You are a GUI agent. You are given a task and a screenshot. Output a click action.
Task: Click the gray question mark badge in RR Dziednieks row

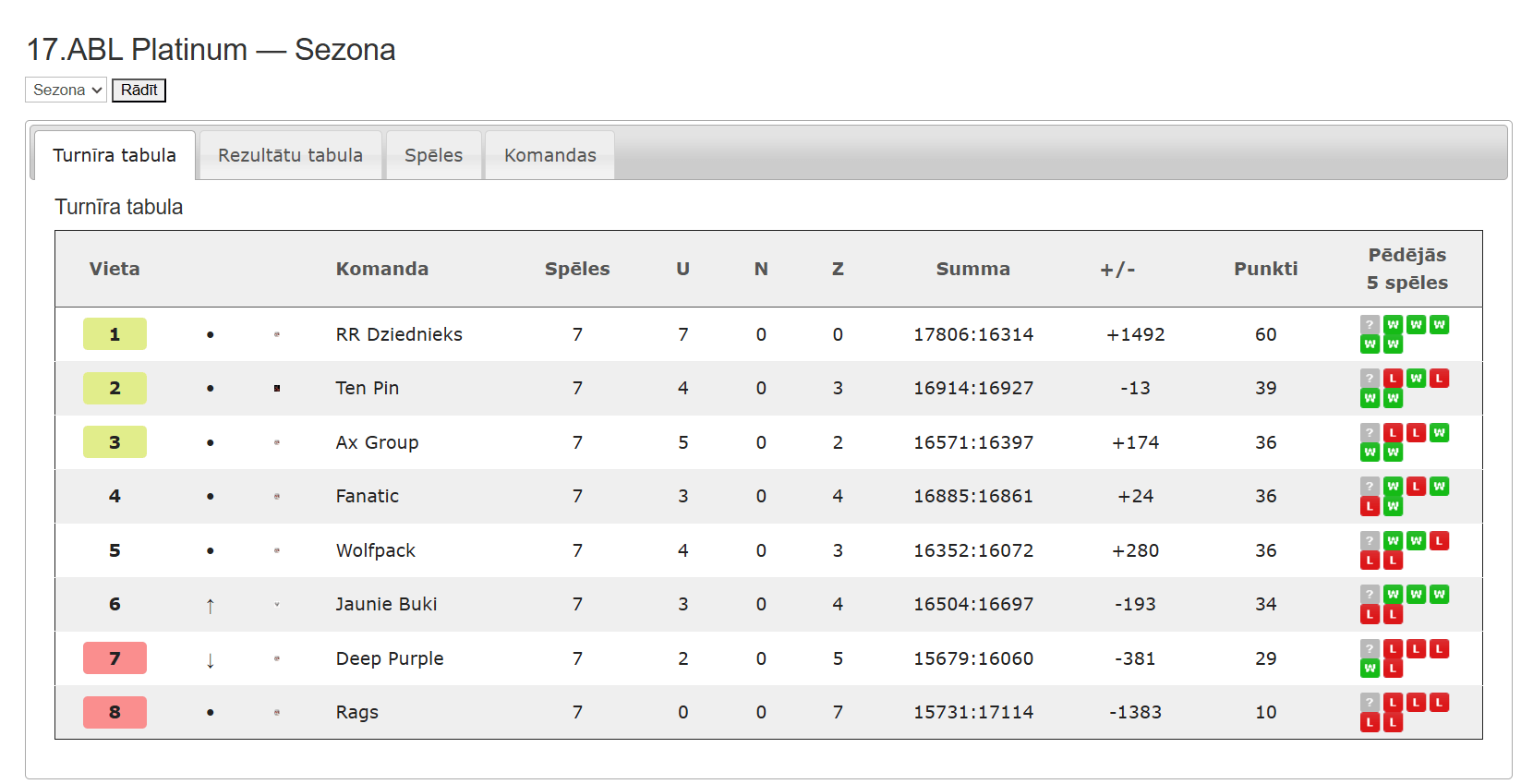coord(1370,324)
